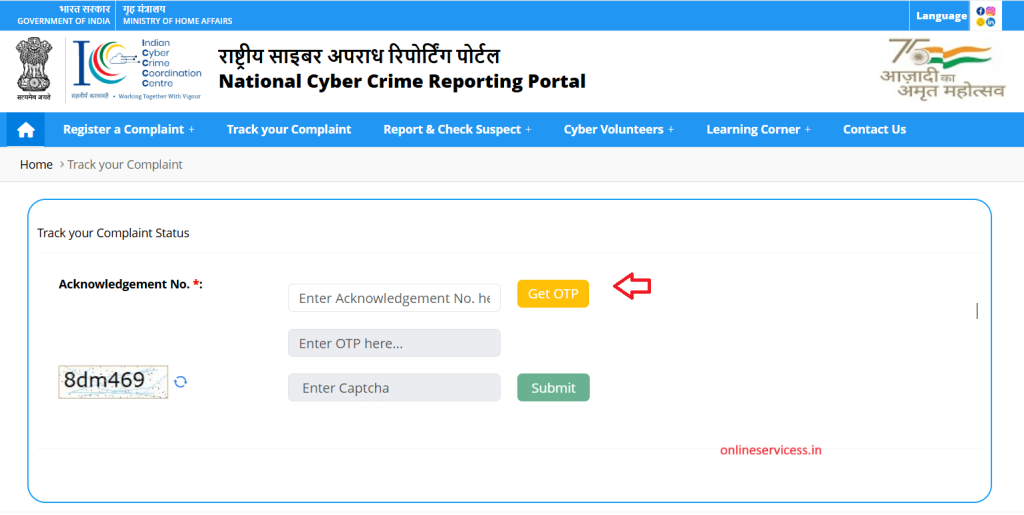Click the Track your Complaint Status heading
The image size is (1024, 515).
point(113,233)
